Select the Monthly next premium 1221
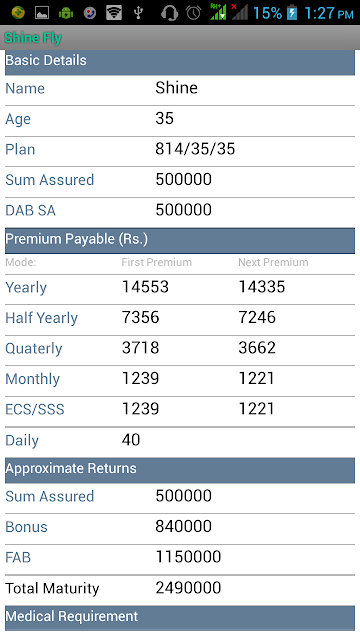The width and height of the screenshot is (360, 640). click(257, 378)
